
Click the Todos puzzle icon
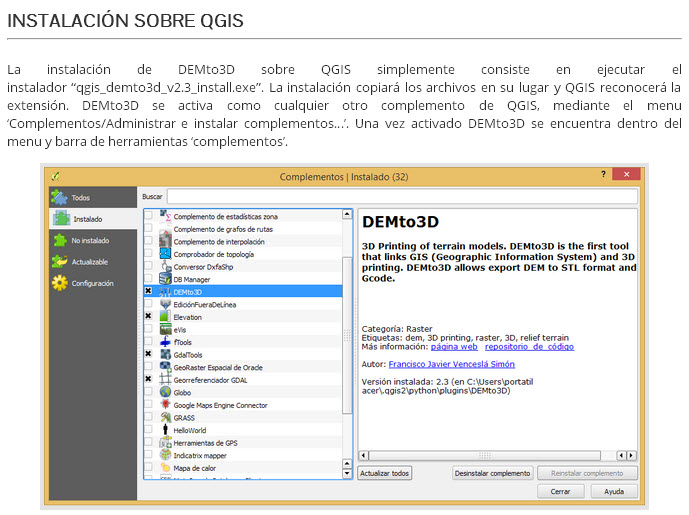click(x=59, y=197)
